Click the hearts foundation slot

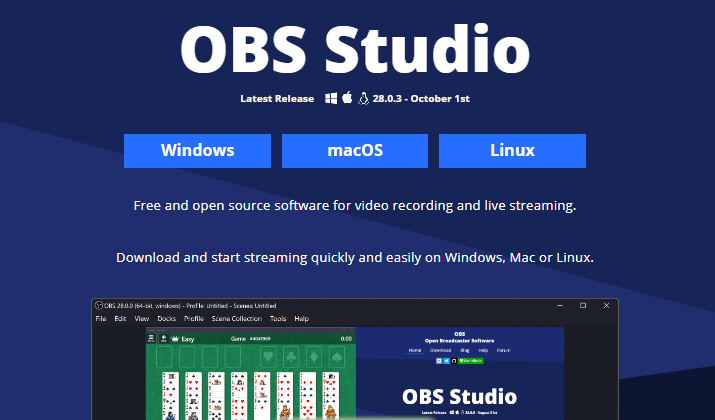(268, 358)
